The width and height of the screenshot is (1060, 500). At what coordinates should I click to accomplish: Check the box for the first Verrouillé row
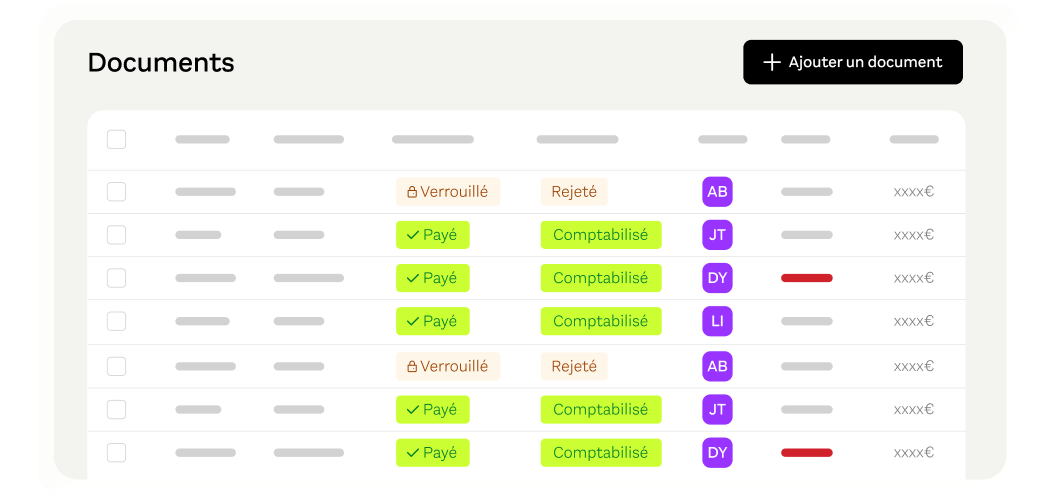(x=116, y=192)
